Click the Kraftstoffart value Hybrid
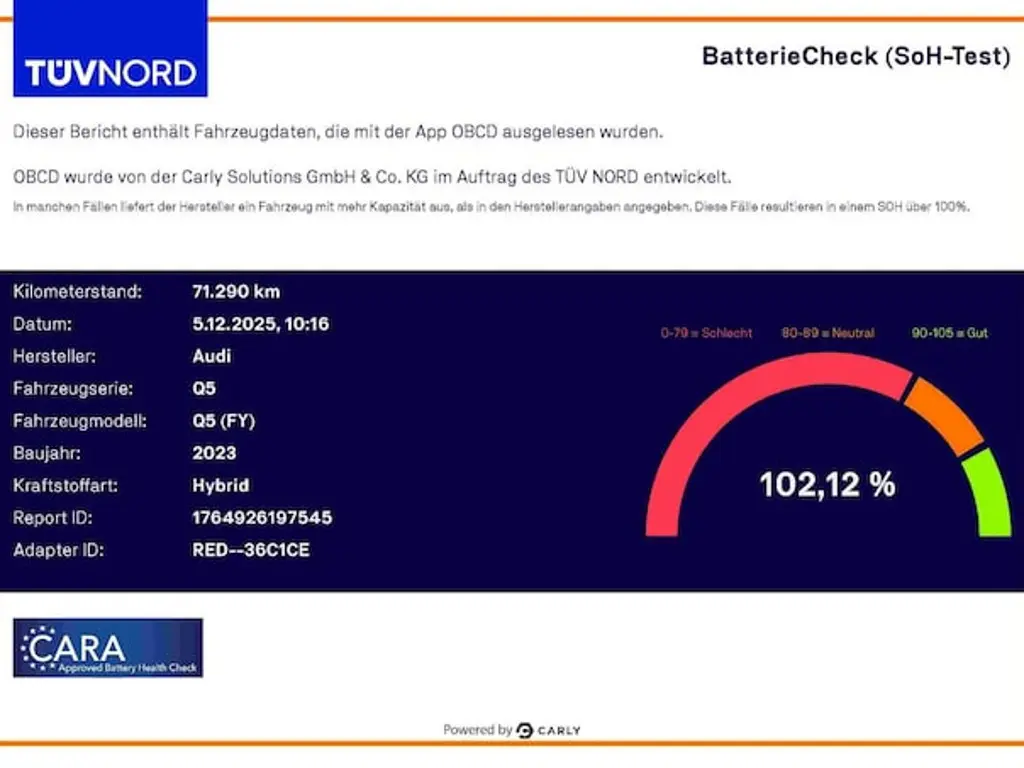 [221, 486]
